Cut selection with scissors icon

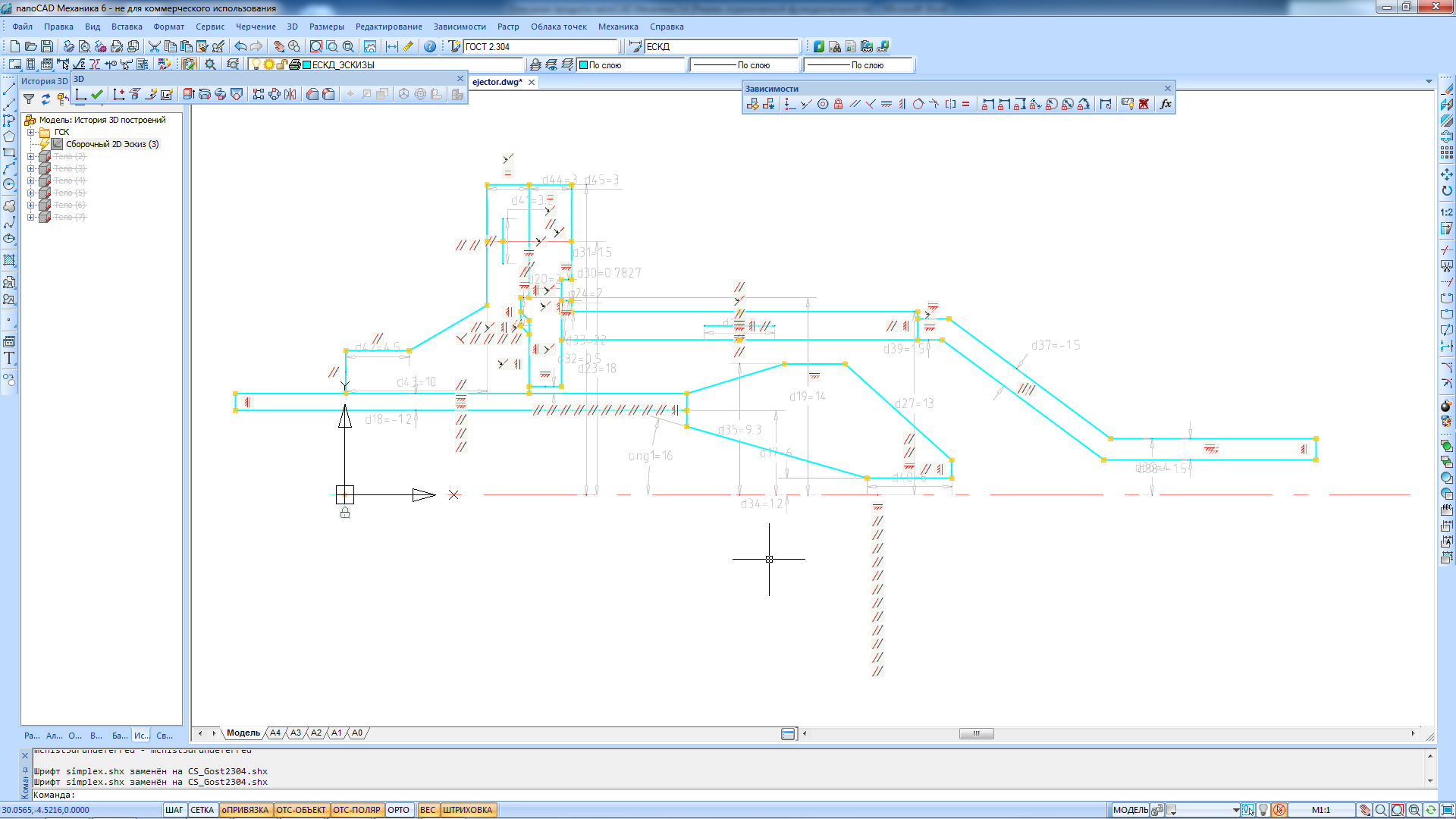[x=155, y=47]
